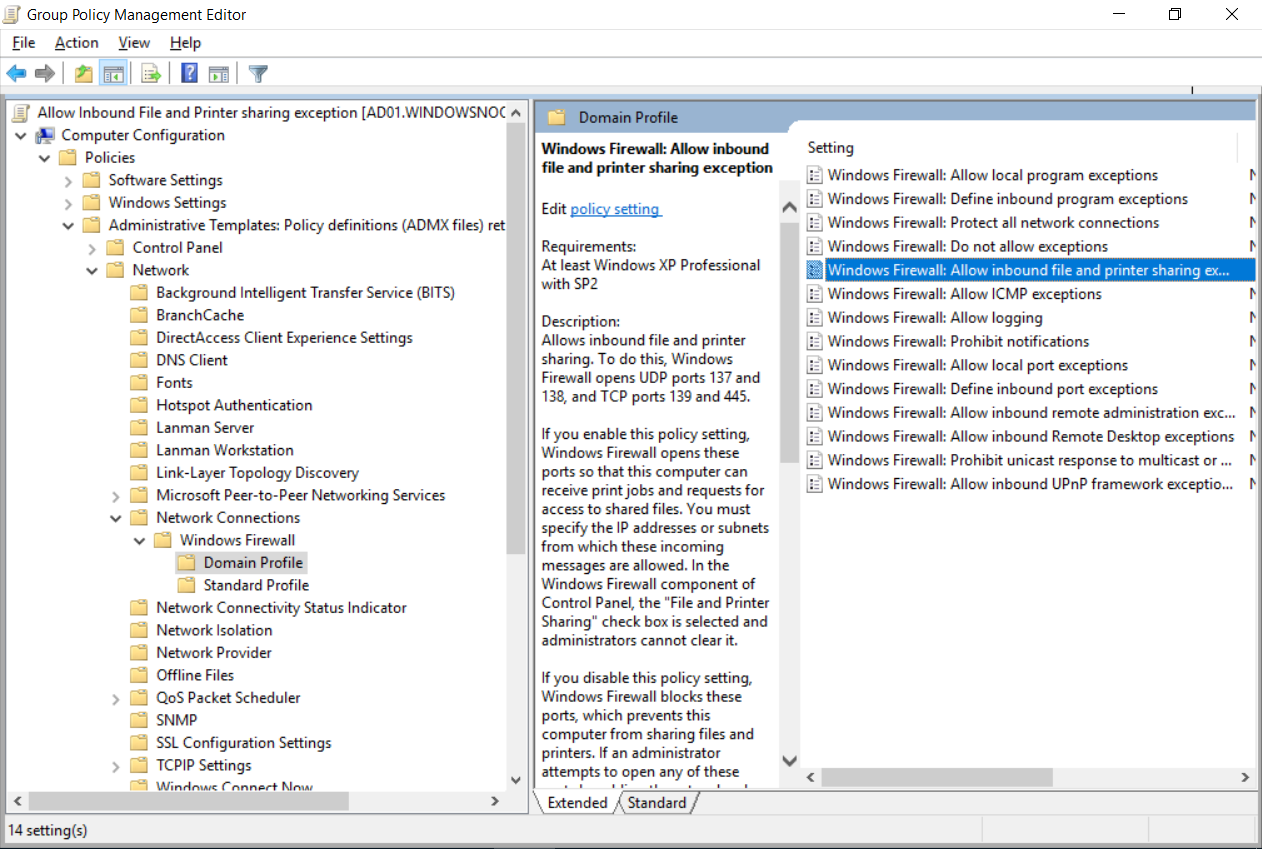This screenshot has height=849, width=1262.
Task: Expand the Control Panel node
Action: (92, 247)
